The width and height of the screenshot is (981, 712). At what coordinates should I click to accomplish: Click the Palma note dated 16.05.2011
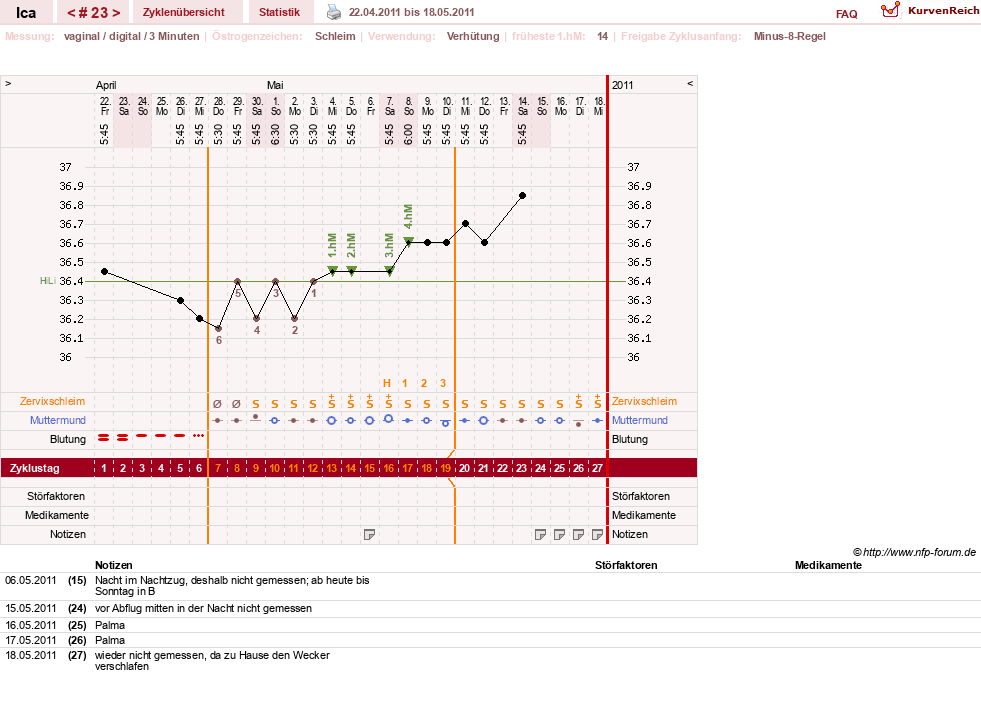coord(109,625)
